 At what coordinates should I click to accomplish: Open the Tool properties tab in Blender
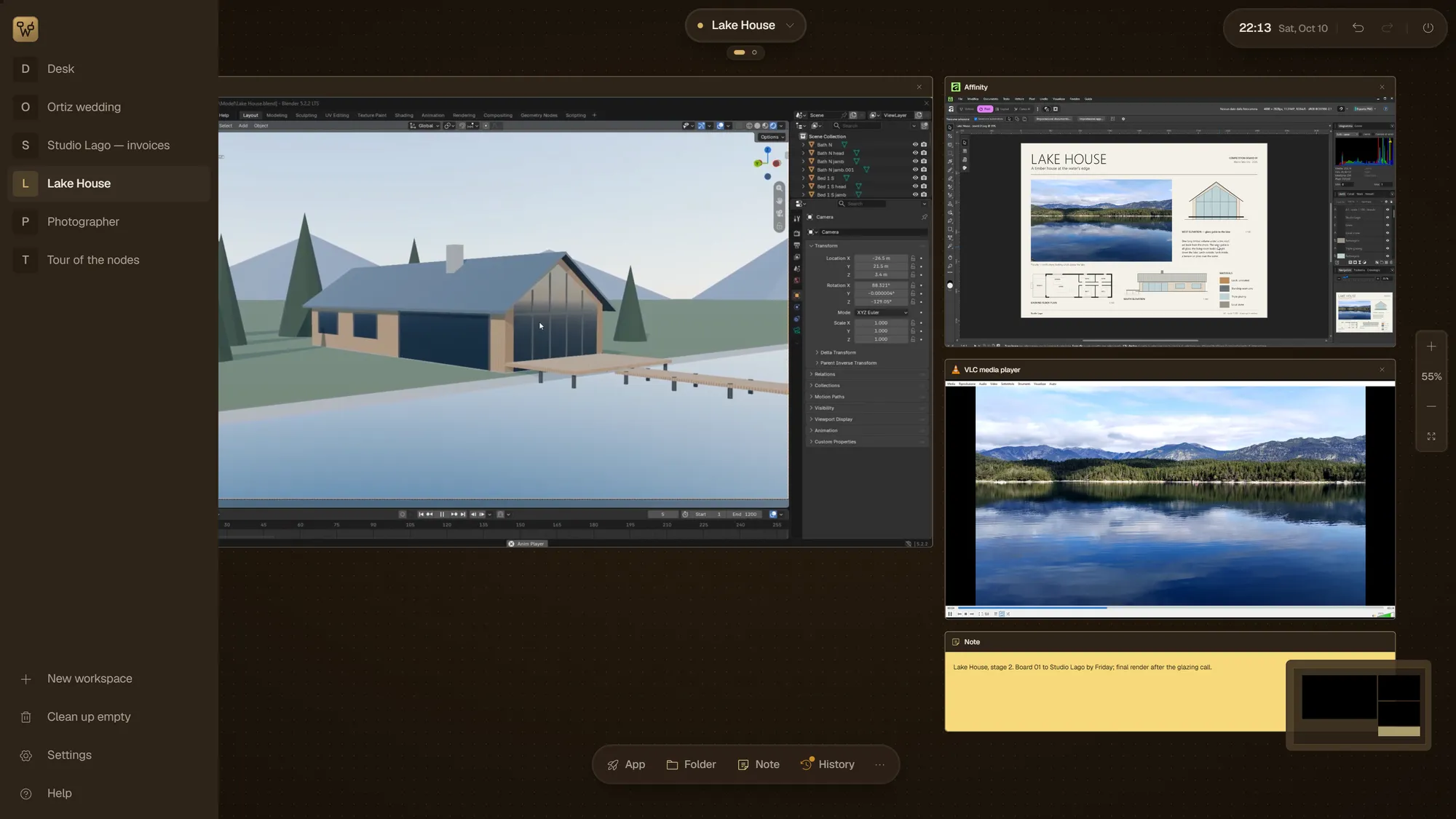796,218
